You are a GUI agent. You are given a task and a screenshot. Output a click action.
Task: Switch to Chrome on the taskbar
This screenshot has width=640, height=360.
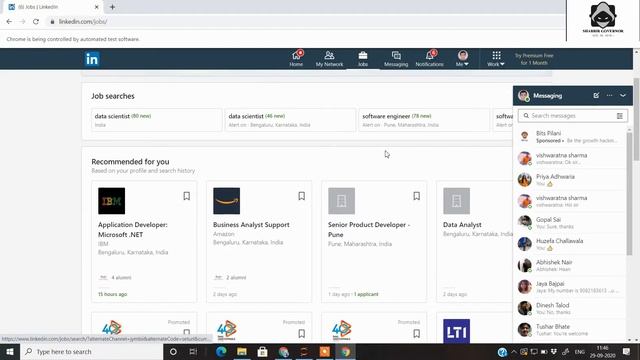pos(345,351)
